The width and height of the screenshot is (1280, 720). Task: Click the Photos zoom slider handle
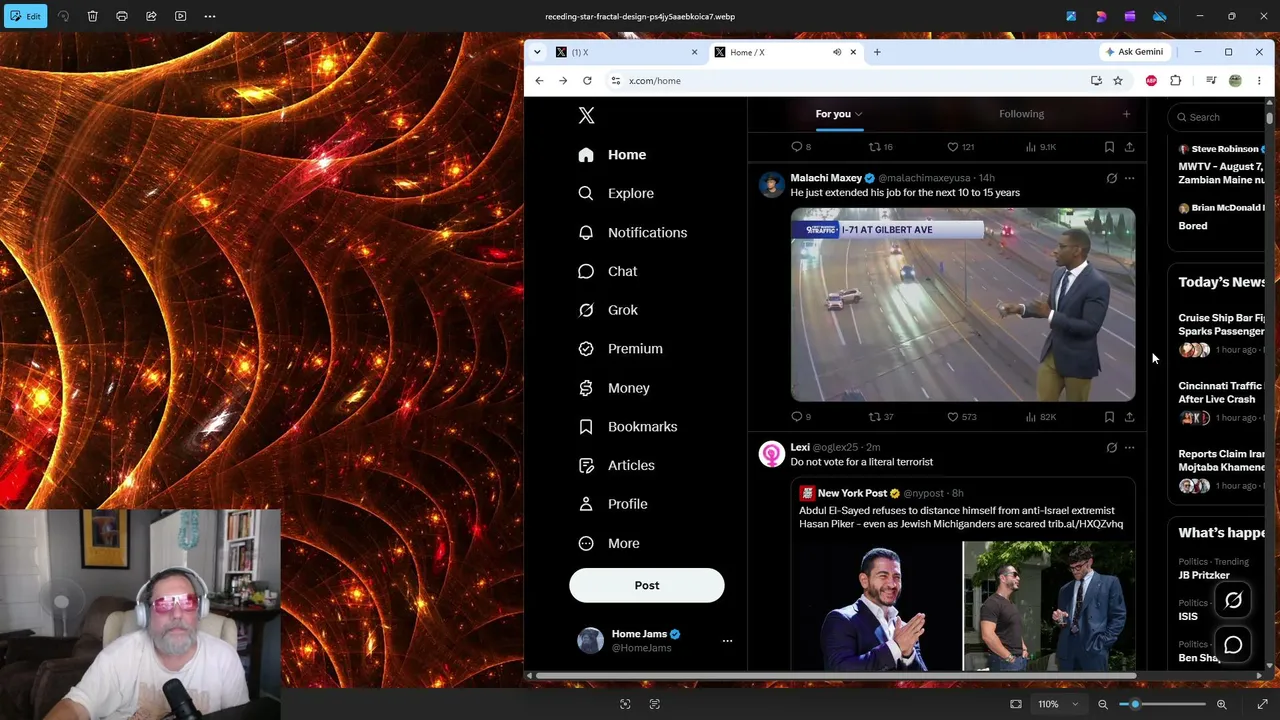(1135, 704)
